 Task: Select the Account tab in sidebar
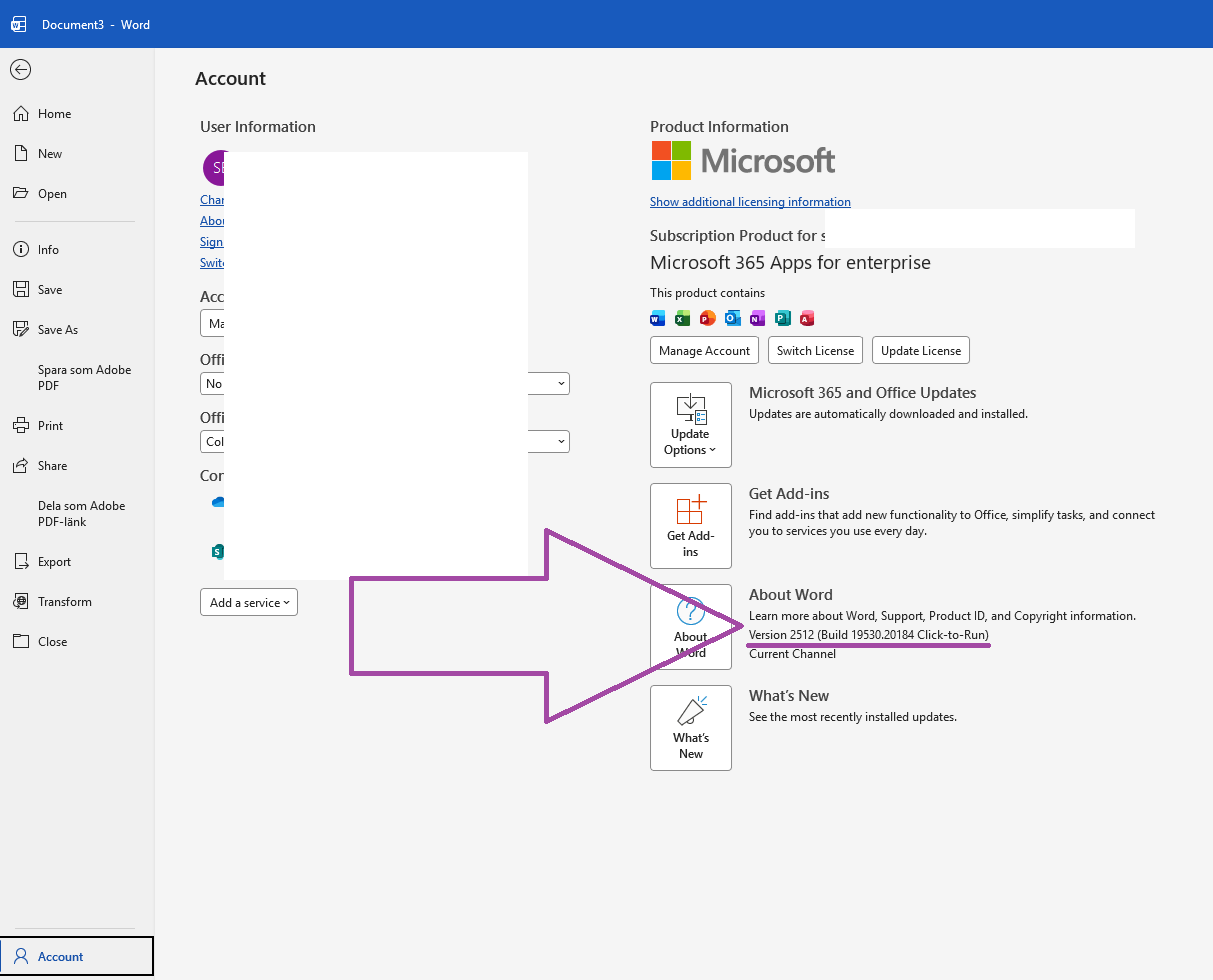[77, 956]
